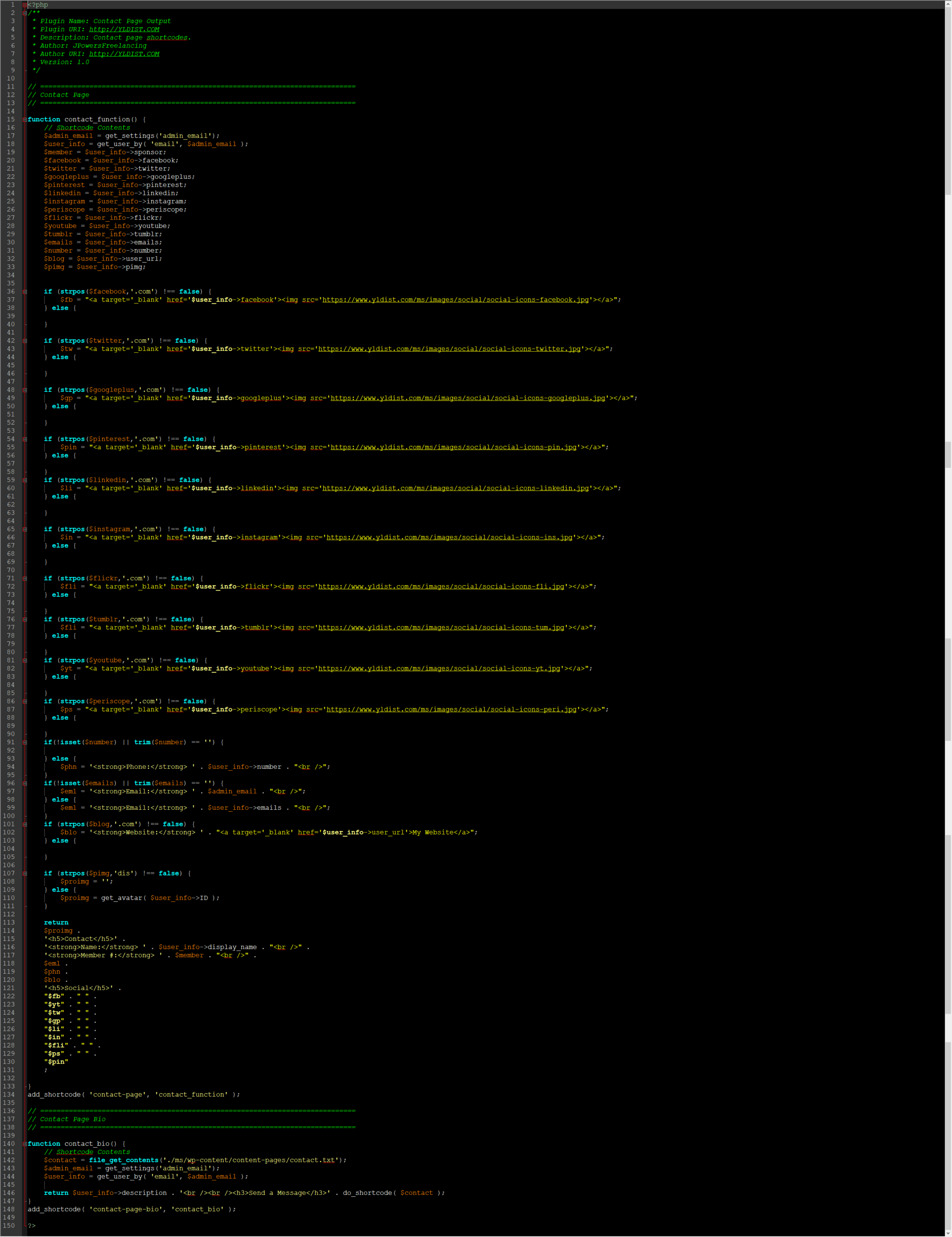Collapse the fold marker on line 1 <?php

click(25, 5)
